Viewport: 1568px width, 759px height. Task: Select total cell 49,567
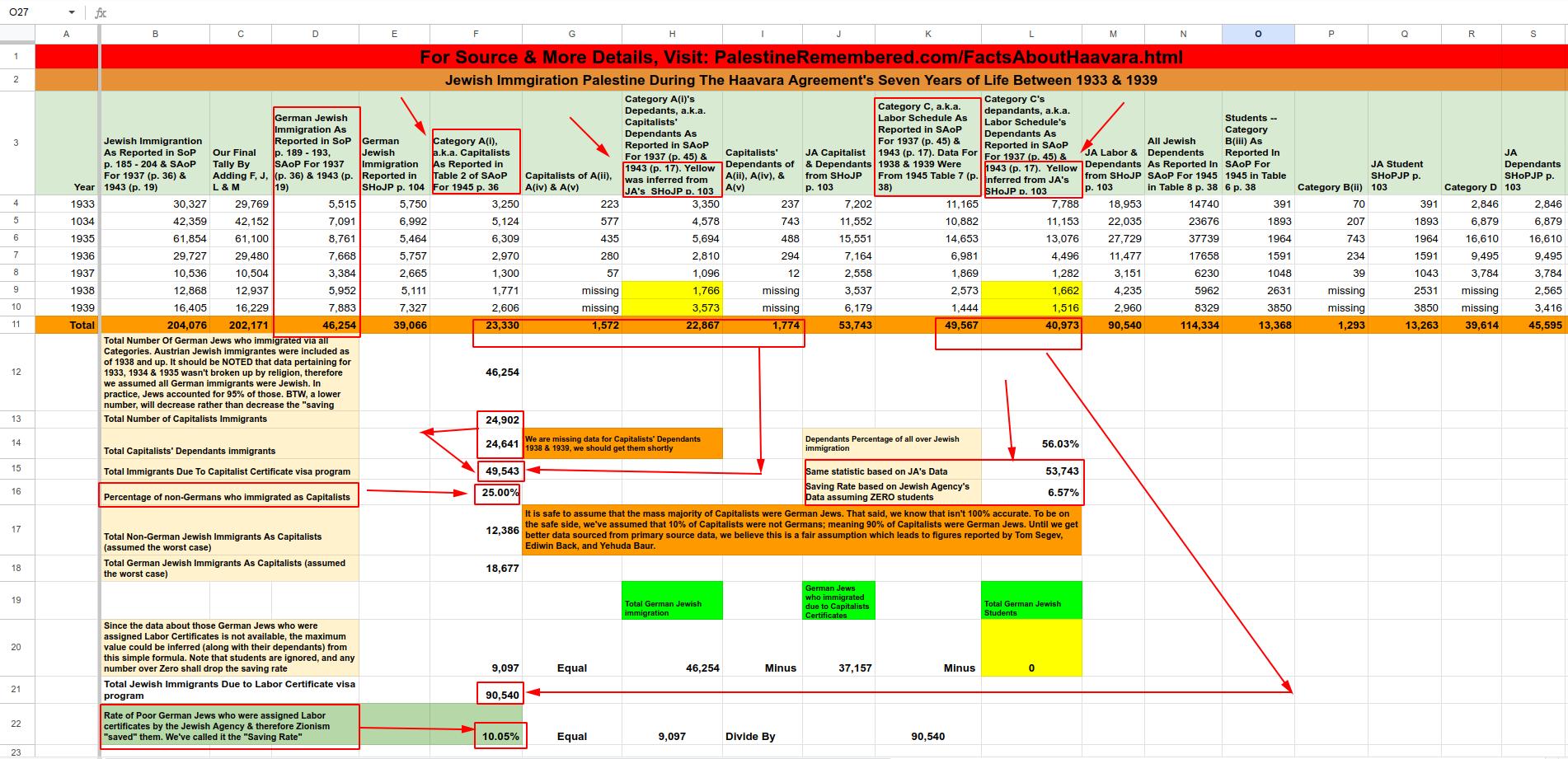pyautogui.click(x=928, y=325)
